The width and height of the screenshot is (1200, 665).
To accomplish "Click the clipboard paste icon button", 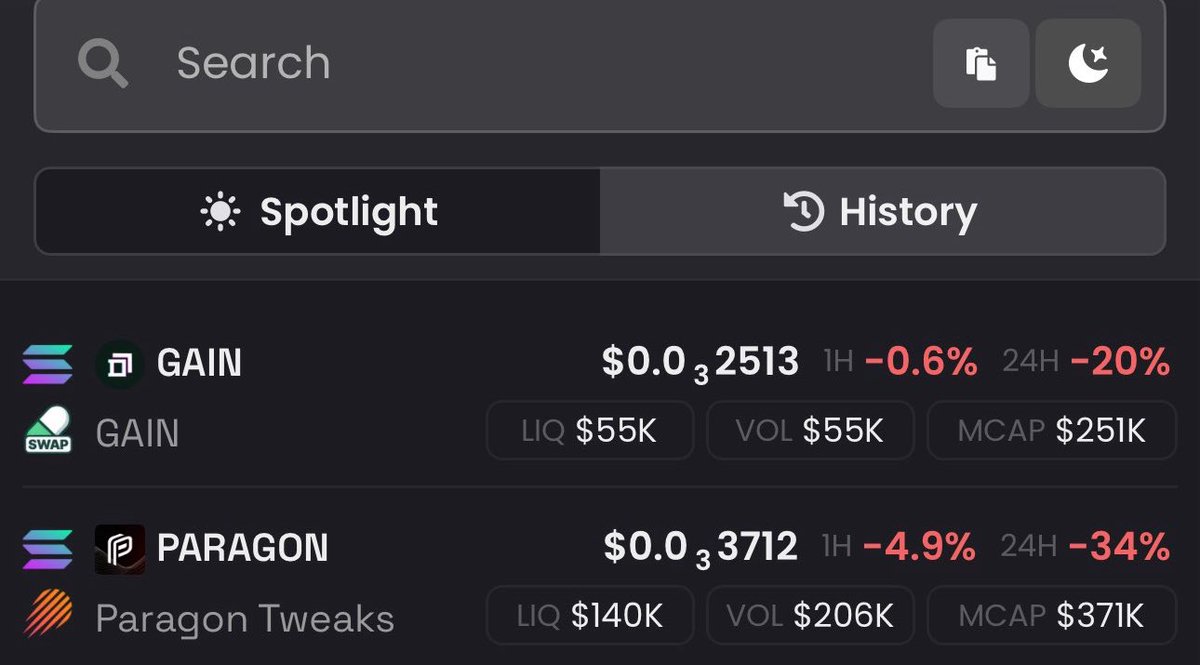I will point(981,63).
